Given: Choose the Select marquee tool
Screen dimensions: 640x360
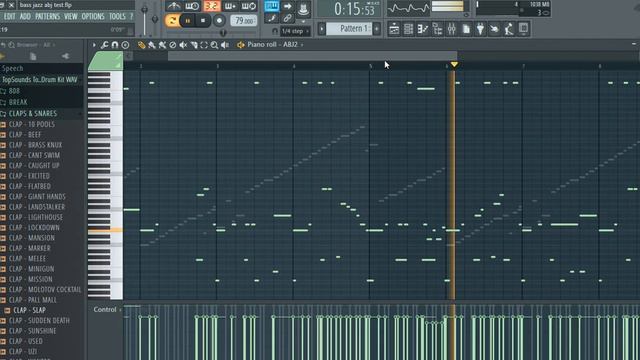Looking at the screenshot, I should pyautogui.click(x=204, y=45).
